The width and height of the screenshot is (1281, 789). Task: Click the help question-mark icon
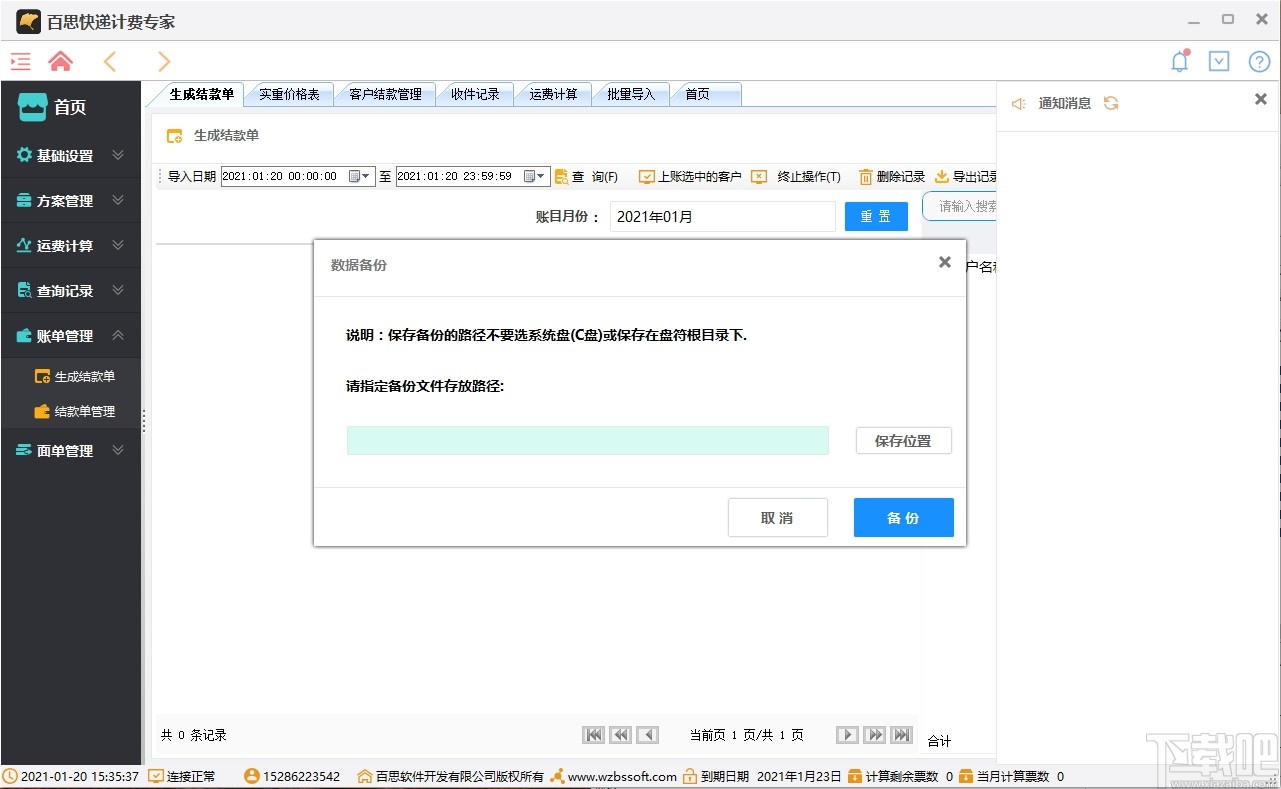click(1259, 61)
